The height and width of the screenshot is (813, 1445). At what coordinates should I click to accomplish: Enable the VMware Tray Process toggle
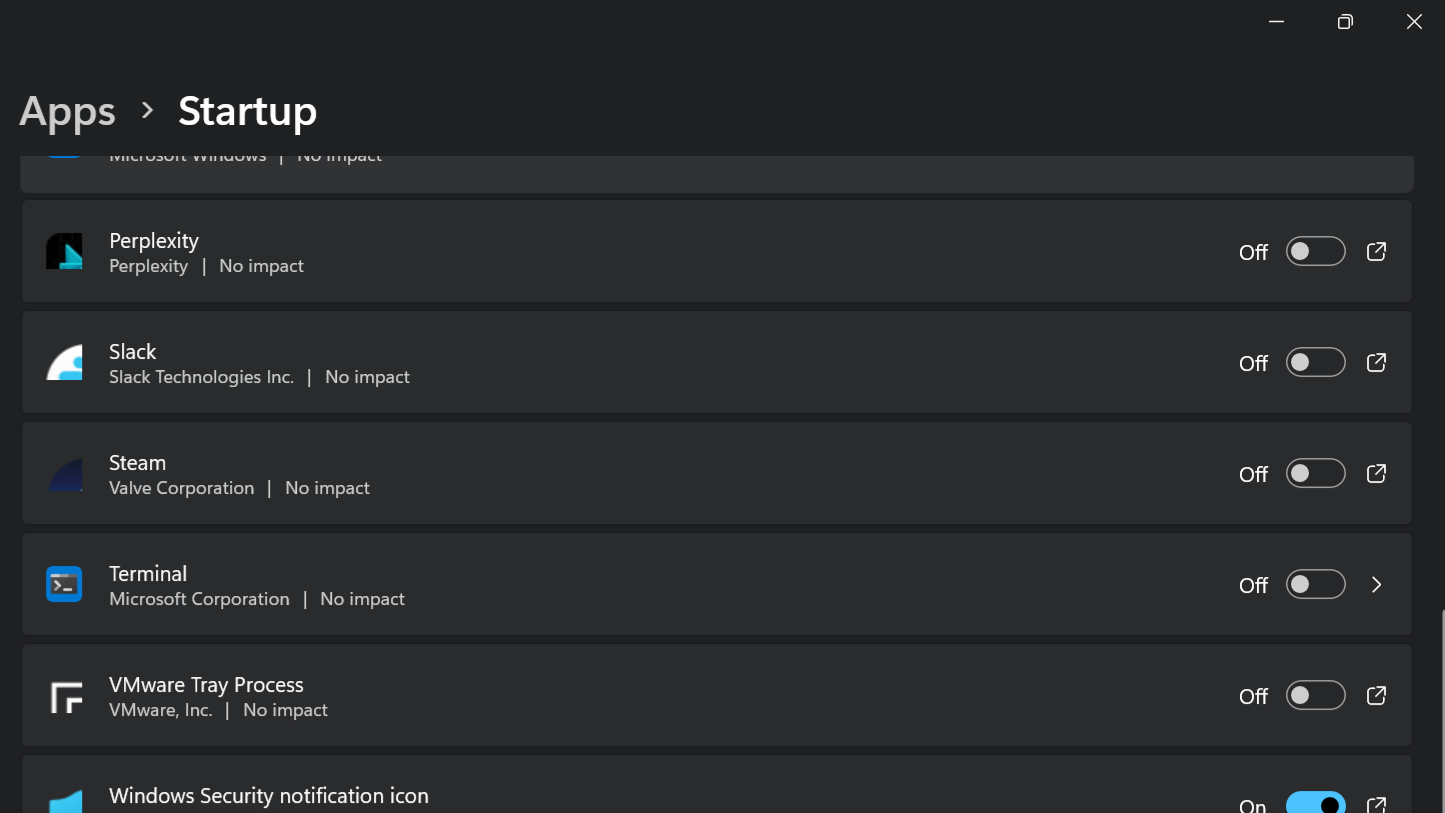[1315, 695]
